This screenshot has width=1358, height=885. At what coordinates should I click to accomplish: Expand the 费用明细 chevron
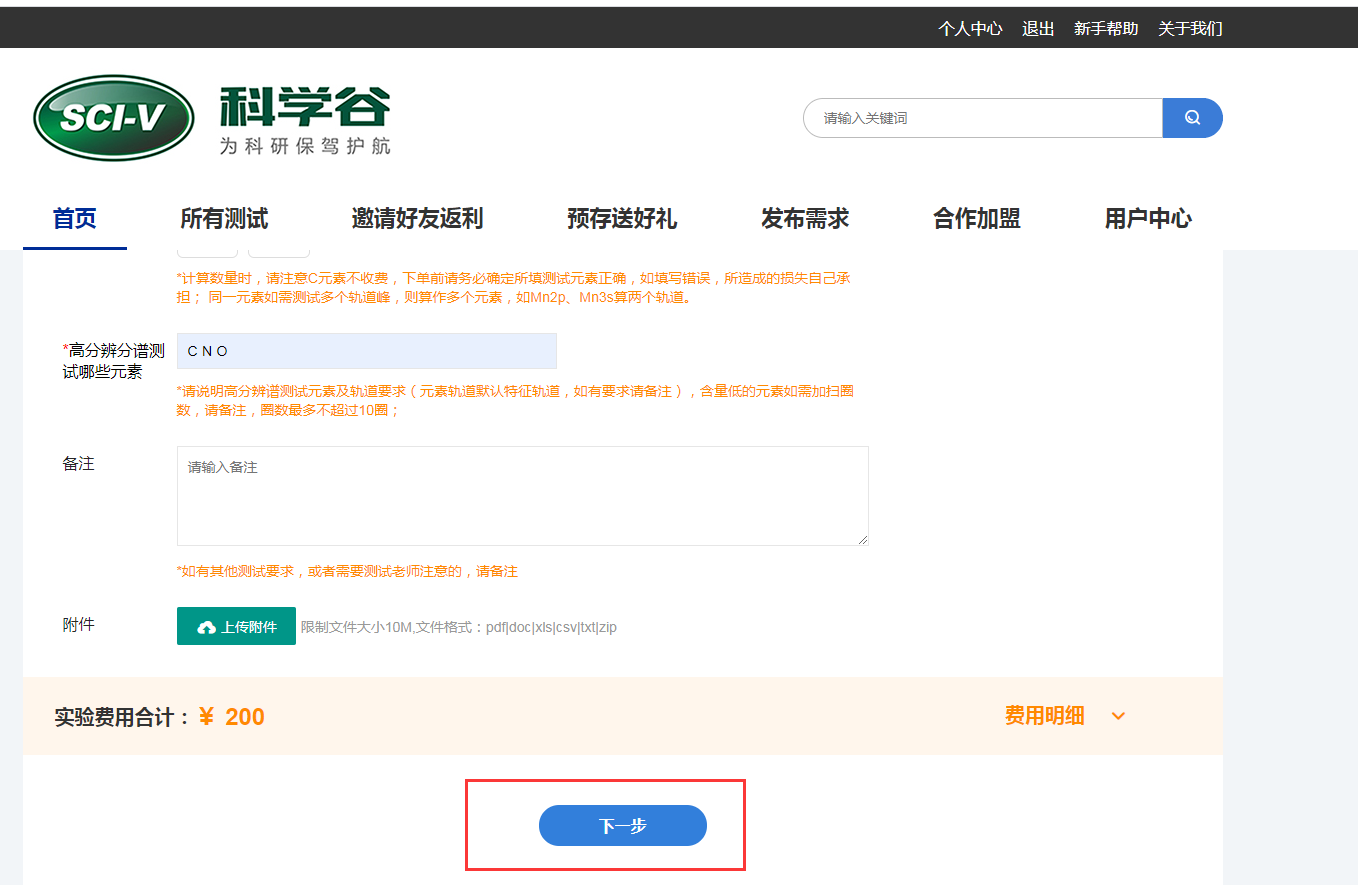pyautogui.click(x=1118, y=716)
